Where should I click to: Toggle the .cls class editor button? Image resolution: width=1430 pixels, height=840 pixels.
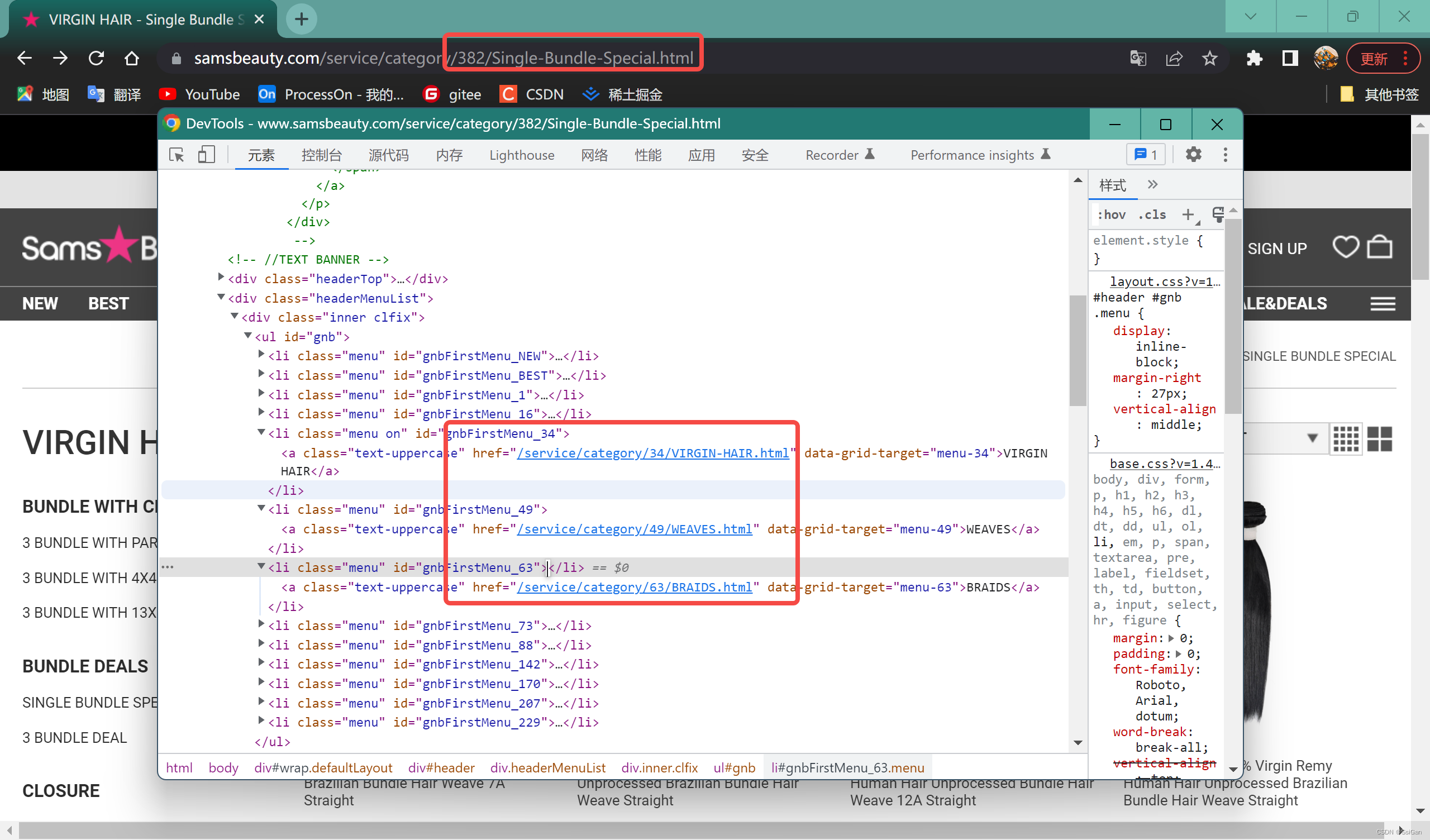1152,214
